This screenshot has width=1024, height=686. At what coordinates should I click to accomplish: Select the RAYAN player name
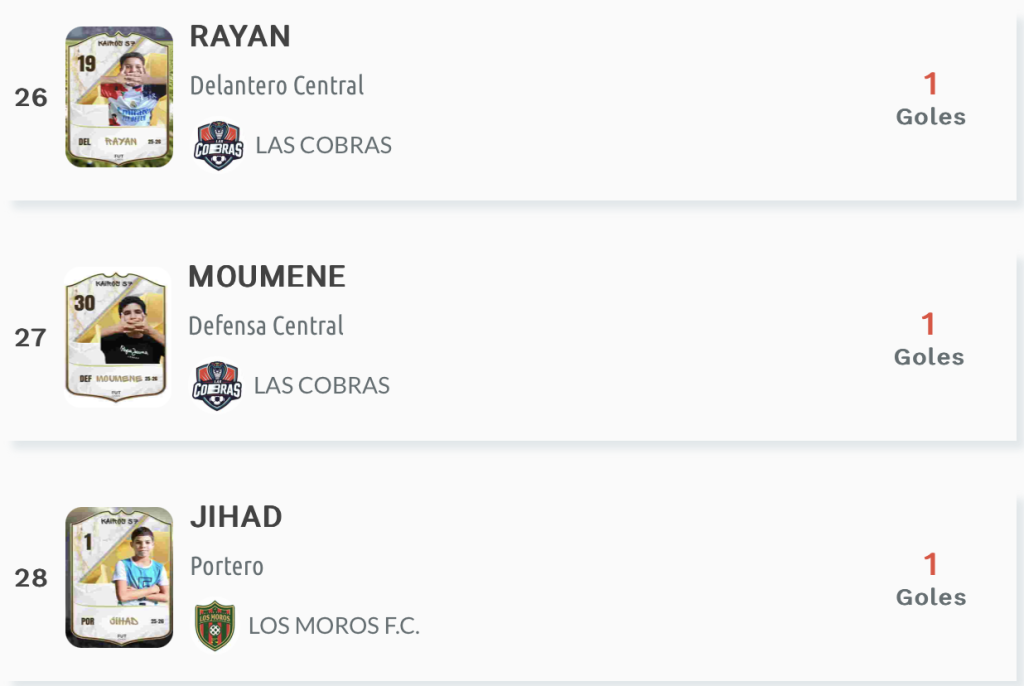pos(240,36)
